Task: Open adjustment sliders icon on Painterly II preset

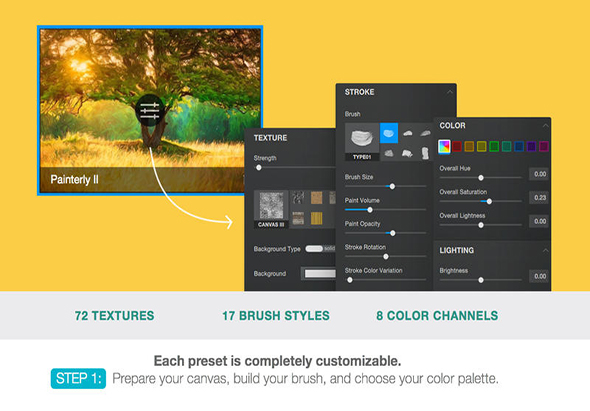Action: point(150,111)
